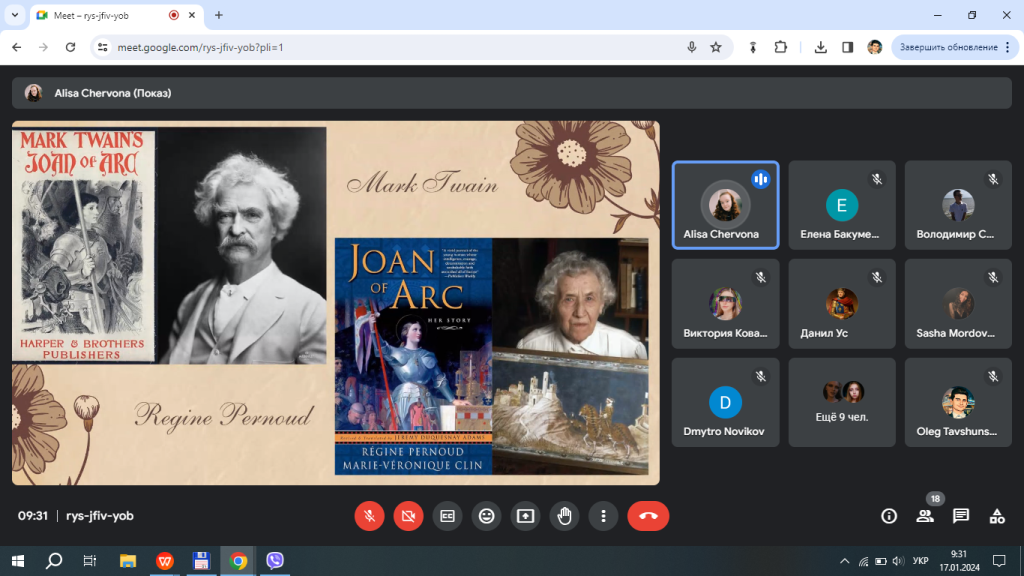Click the Alisa Chervona (Показ) presenter bar
This screenshot has height=576, width=1024.
pos(512,93)
